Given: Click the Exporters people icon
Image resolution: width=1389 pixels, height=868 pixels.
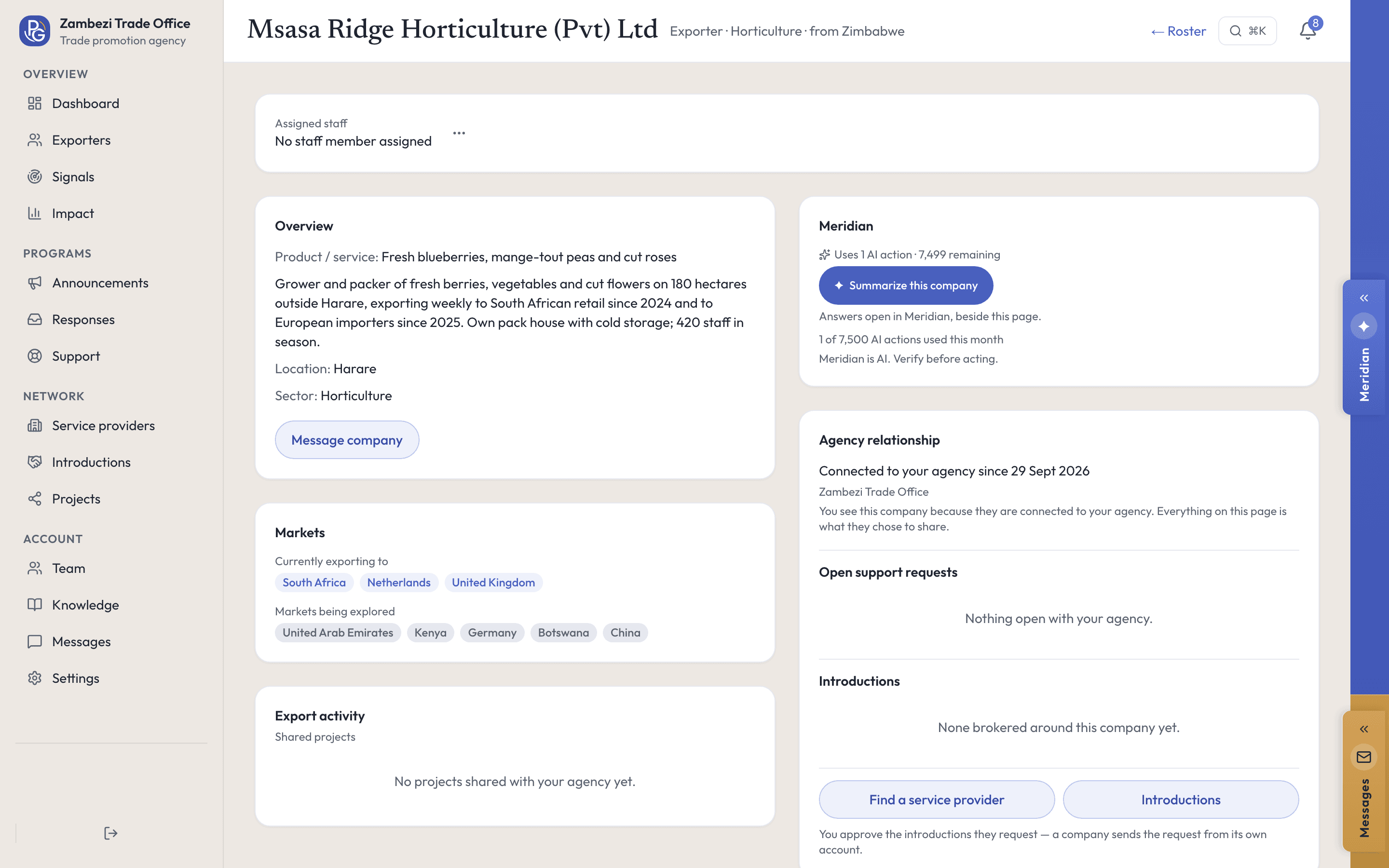Looking at the screenshot, I should (34, 140).
